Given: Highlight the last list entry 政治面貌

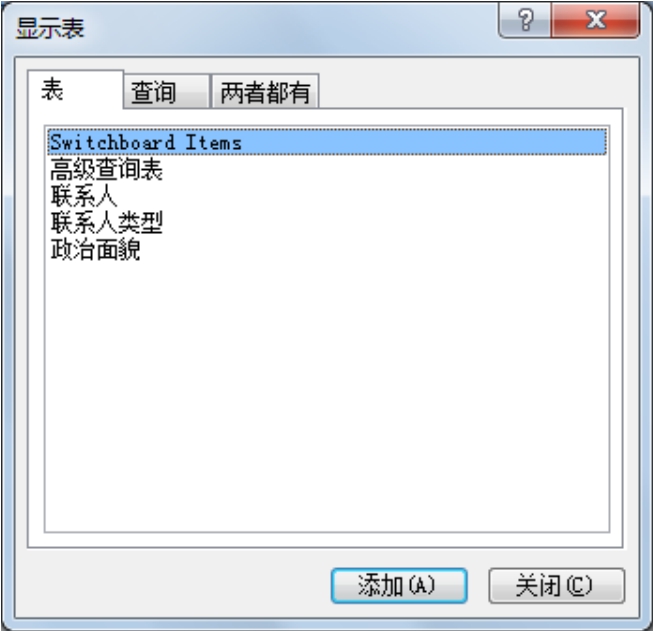Looking at the screenshot, I should coord(327,249).
